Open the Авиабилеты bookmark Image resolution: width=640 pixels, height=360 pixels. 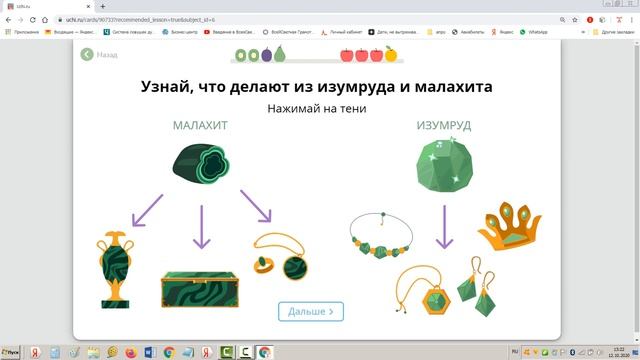click(x=468, y=32)
